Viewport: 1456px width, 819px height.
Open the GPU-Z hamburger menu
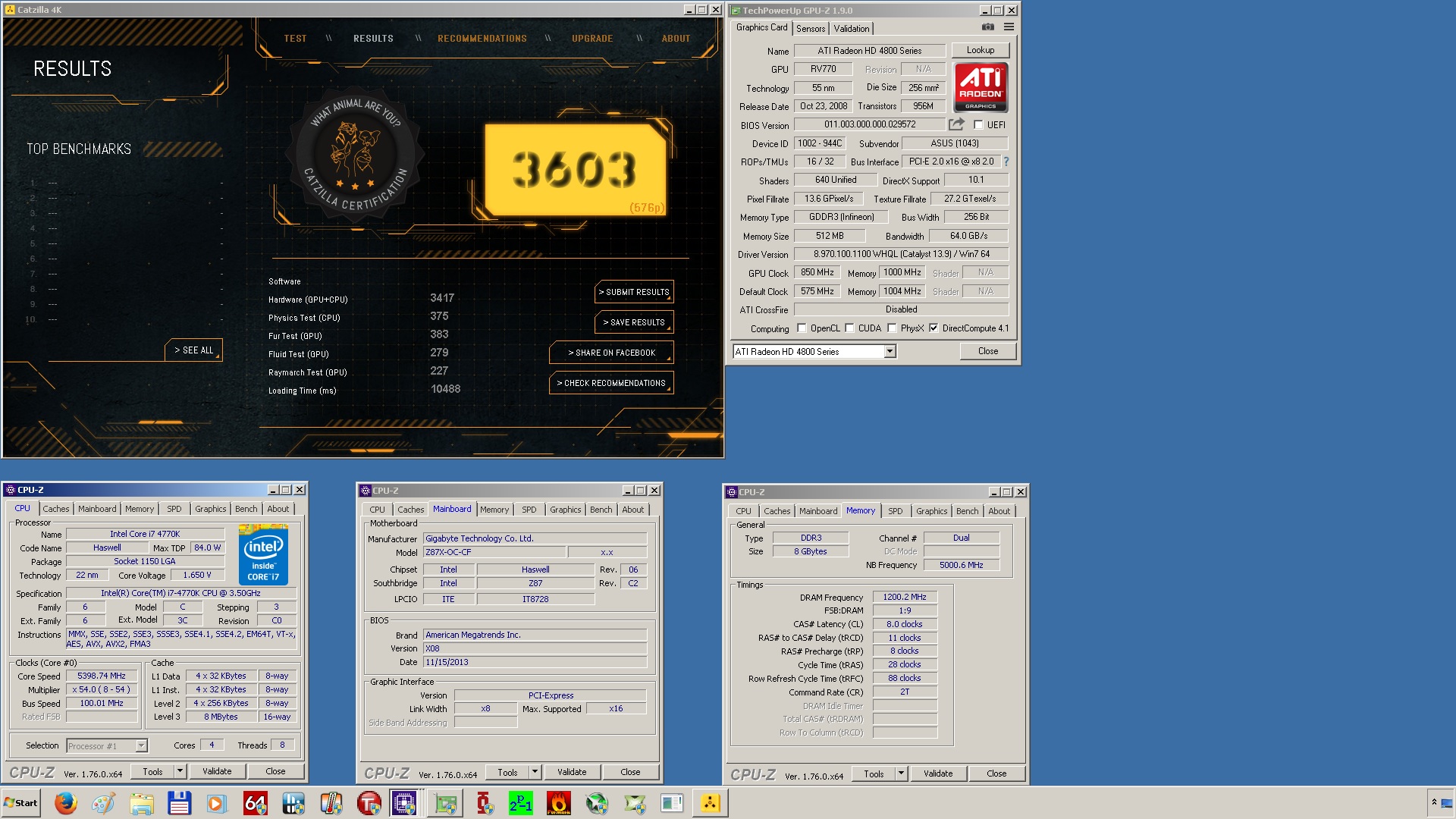[1009, 27]
